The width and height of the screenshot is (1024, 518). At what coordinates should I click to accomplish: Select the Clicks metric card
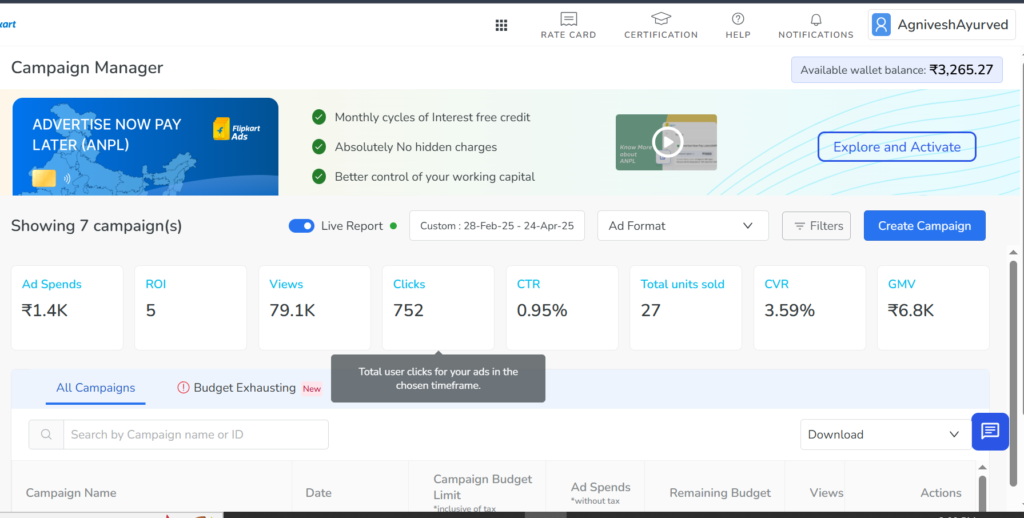(438, 308)
